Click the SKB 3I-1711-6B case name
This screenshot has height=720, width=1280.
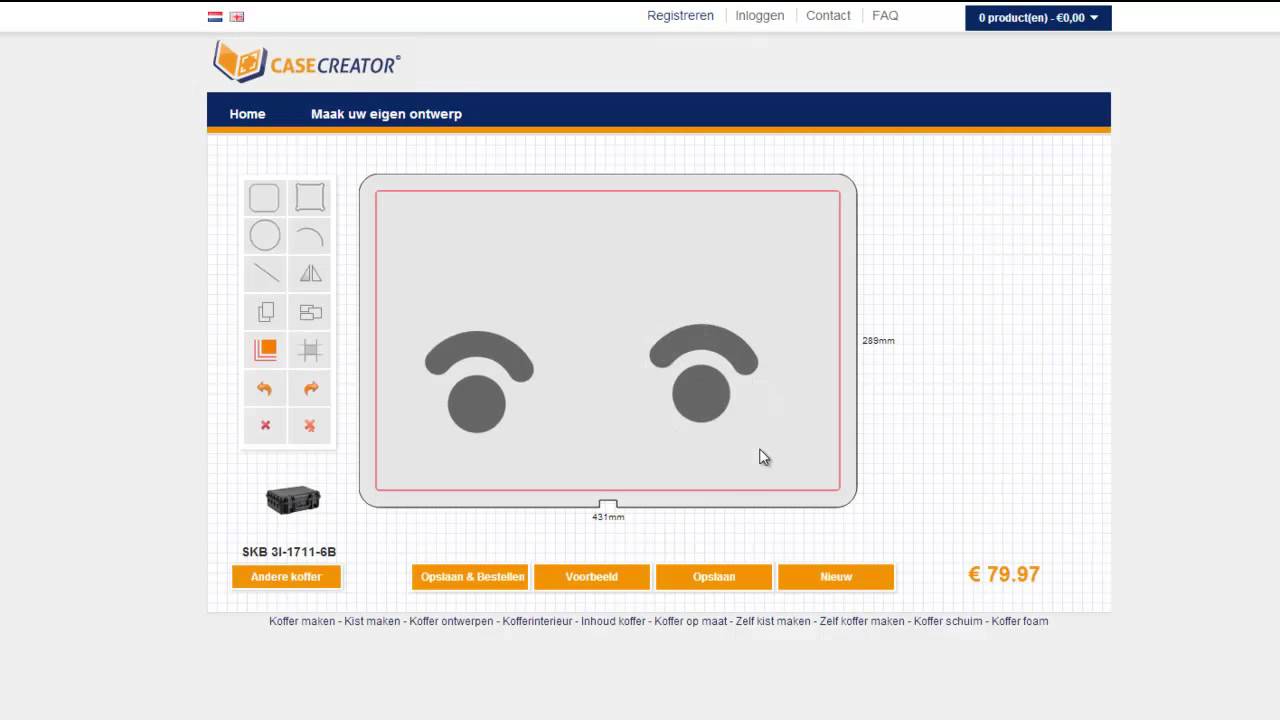click(289, 552)
